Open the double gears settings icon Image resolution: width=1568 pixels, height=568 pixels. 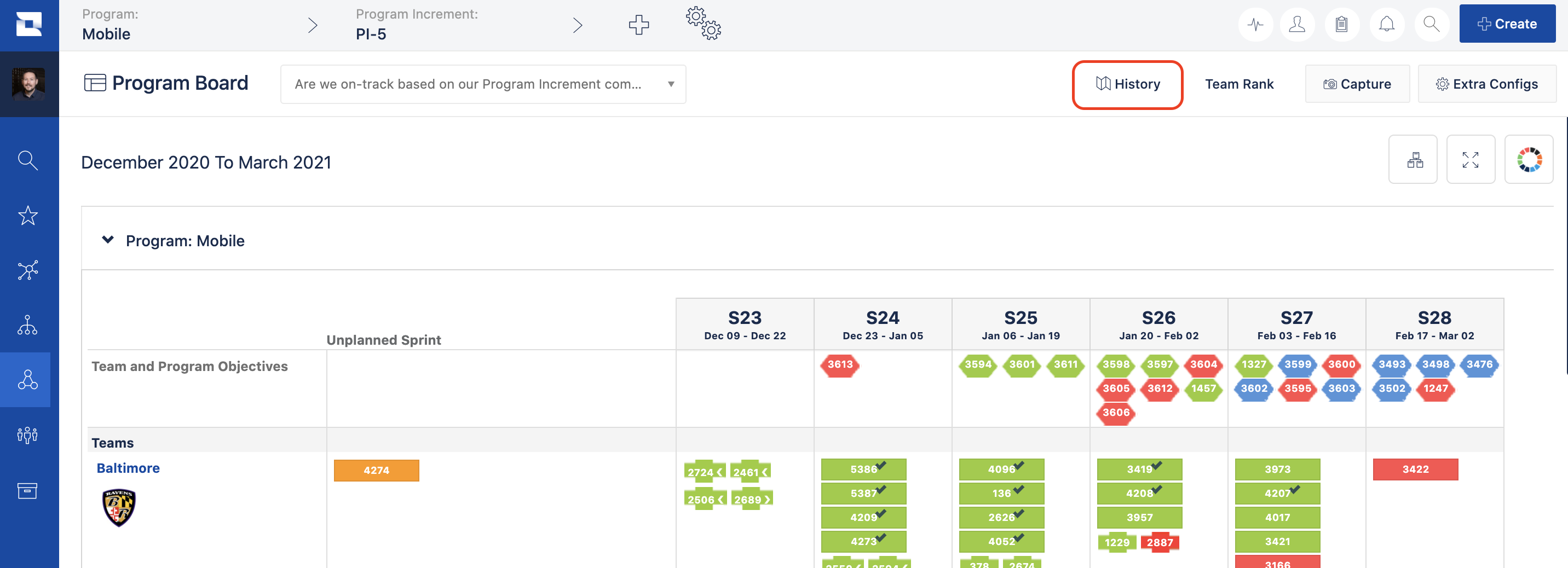coord(704,24)
